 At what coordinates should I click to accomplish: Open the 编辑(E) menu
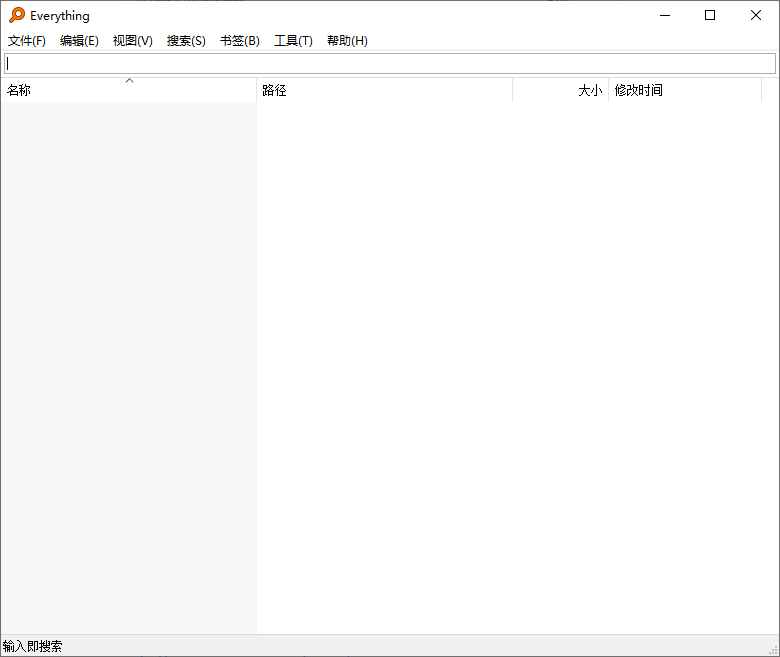point(79,41)
